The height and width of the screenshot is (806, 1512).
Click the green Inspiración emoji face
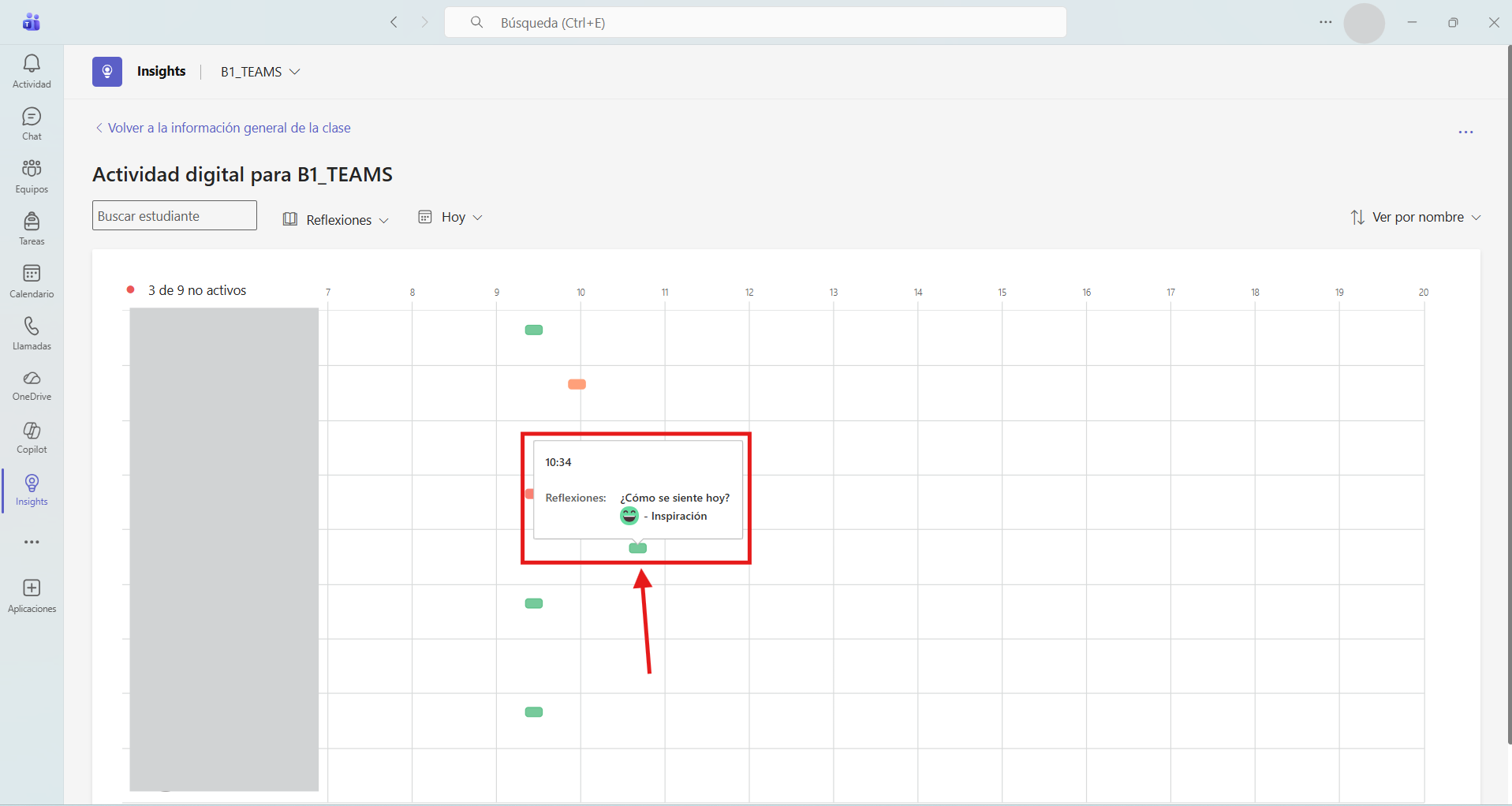tap(629, 516)
